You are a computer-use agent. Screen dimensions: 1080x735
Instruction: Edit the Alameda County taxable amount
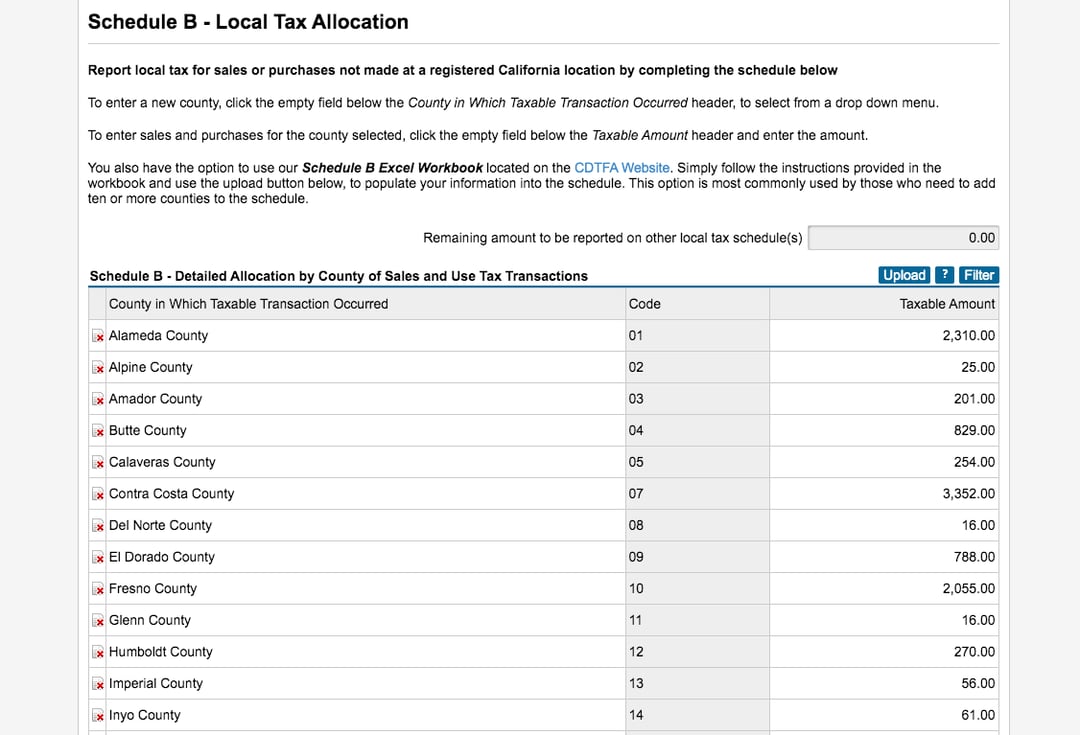tap(884, 335)
